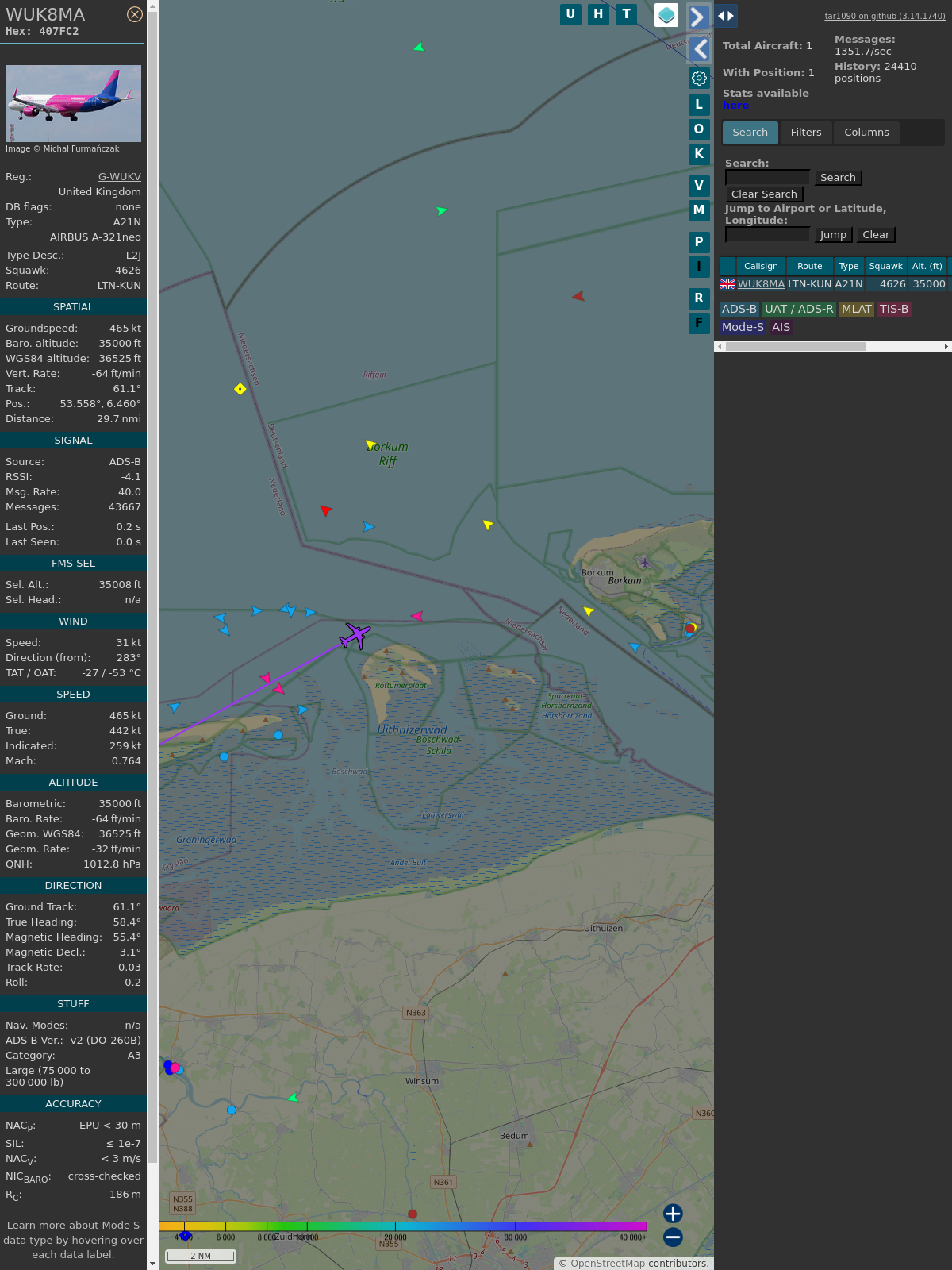
Task: Toggle the I map button
Action: click(x=699, y=267)
